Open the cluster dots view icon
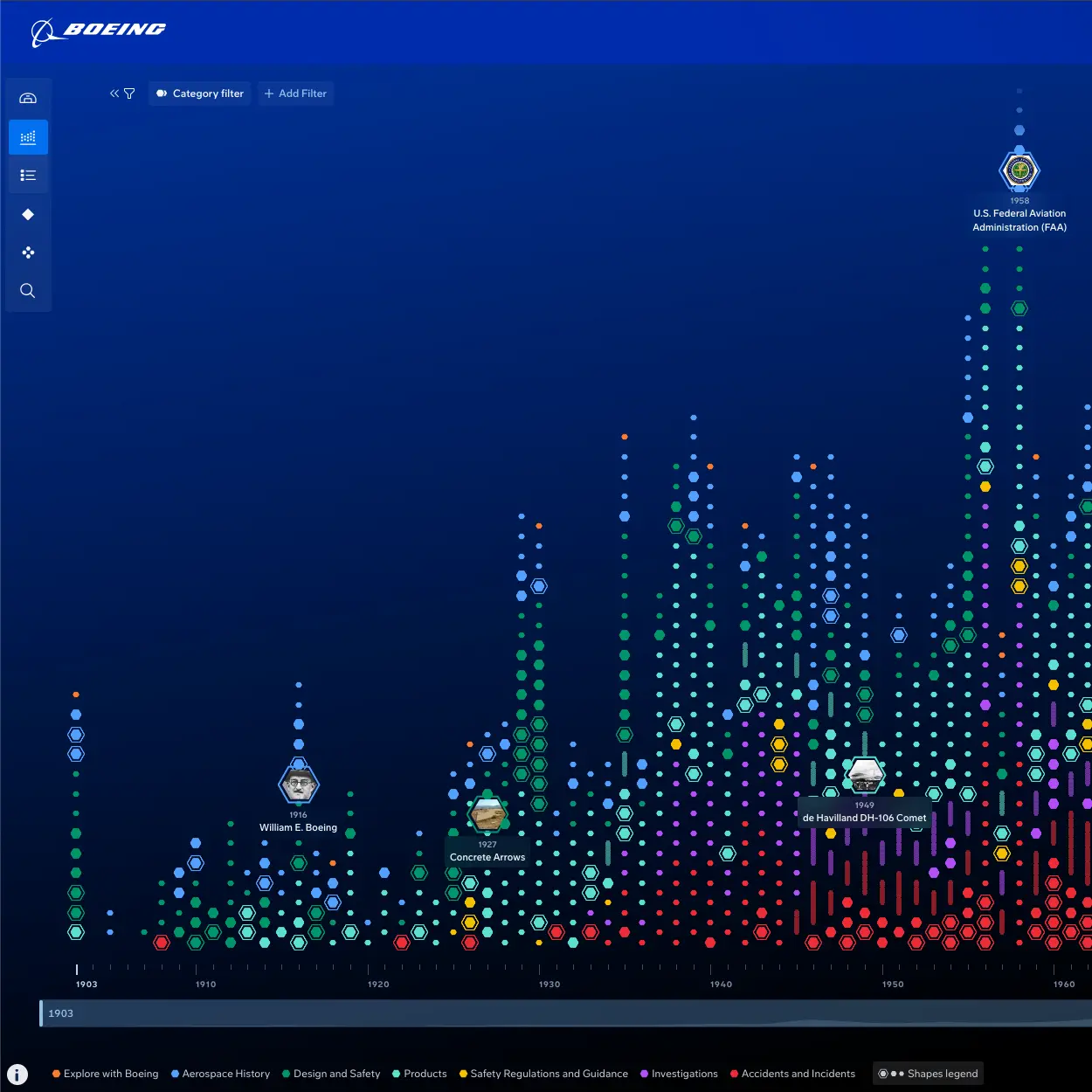Image resolution: width=1092 pixels, height=1092 pixels. coord(28,252)
